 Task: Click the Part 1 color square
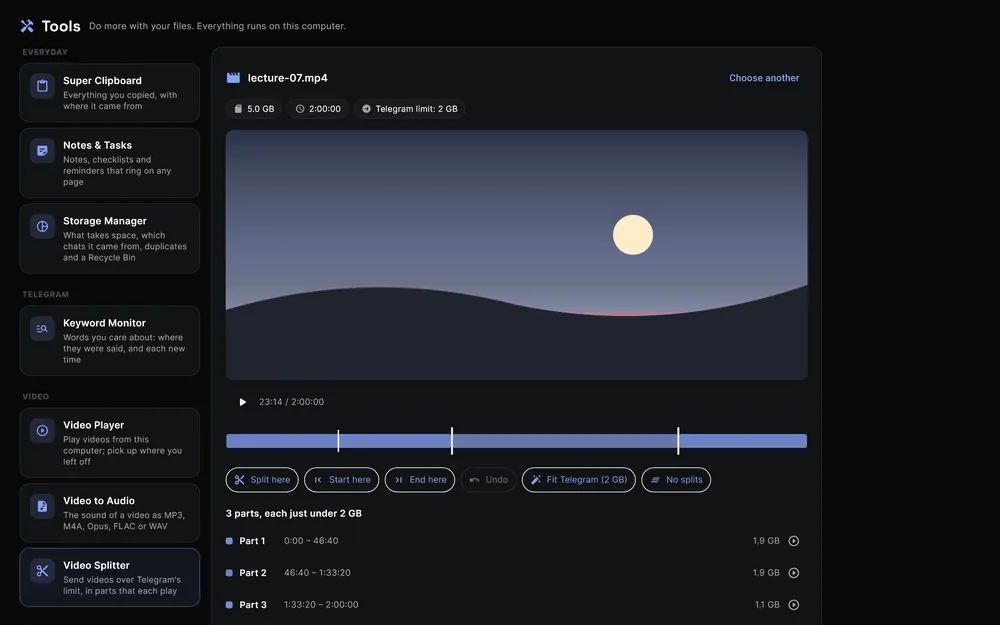point(229,541)
